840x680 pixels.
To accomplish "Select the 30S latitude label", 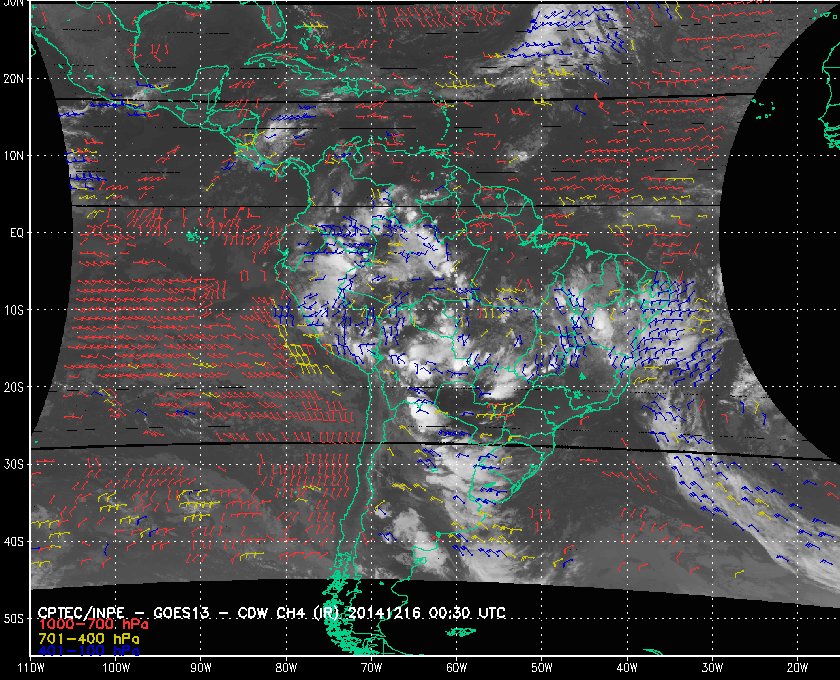I will click(x=14, y=465).
